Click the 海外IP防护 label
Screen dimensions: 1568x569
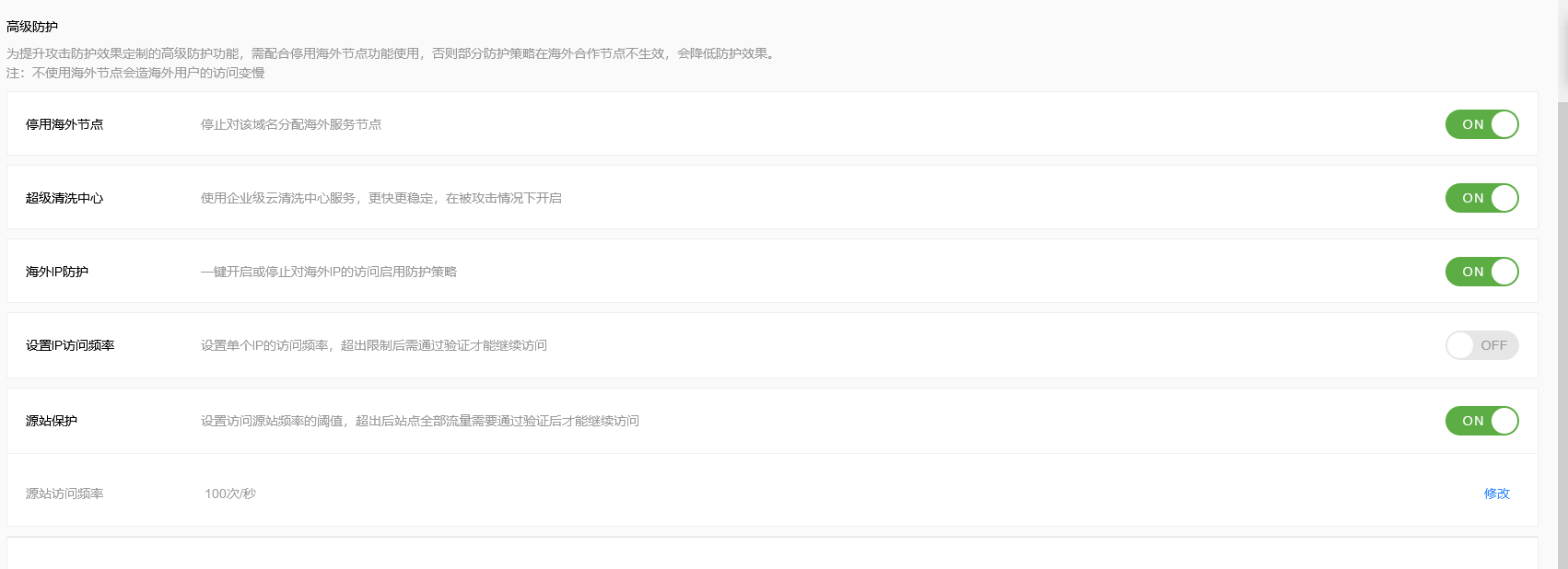click(57, 272)
